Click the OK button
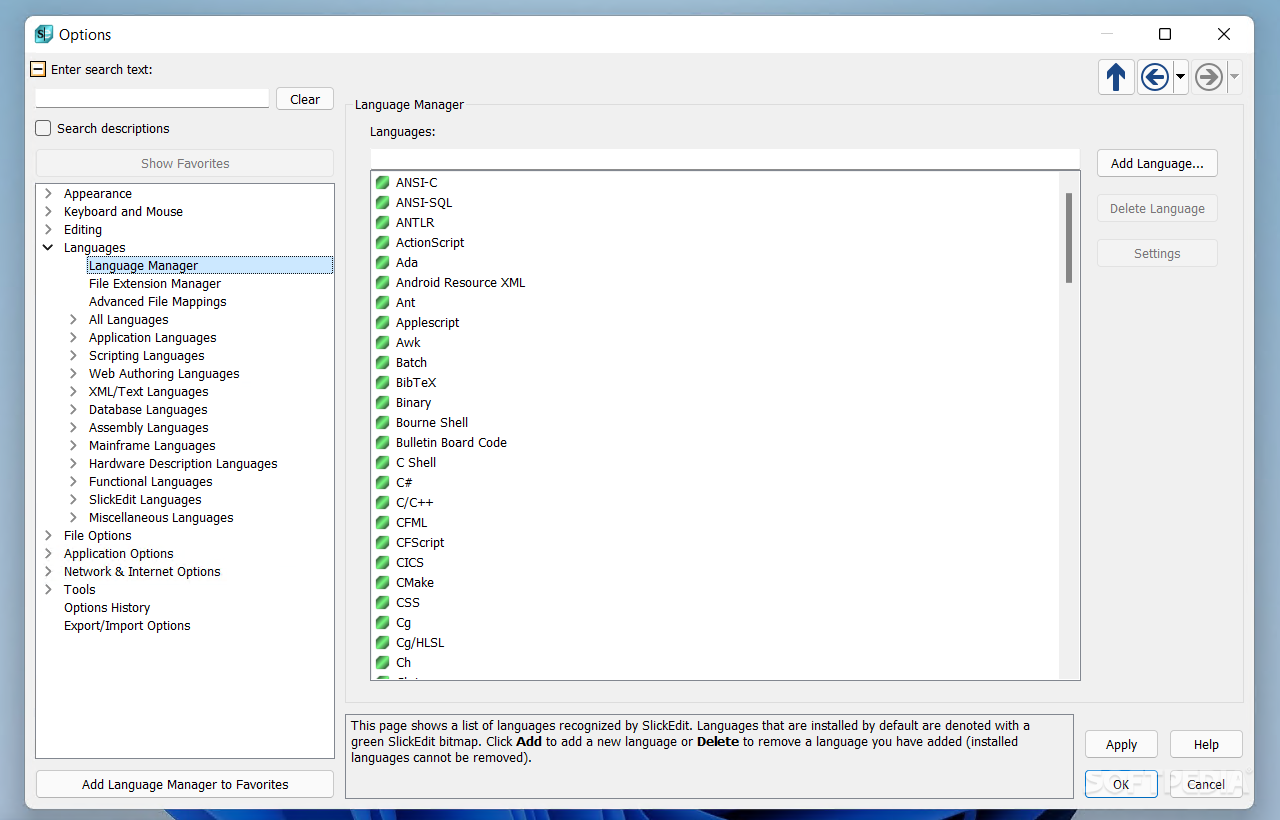Viewport: 1280px width, 820px height. [x=1121, y=784]
